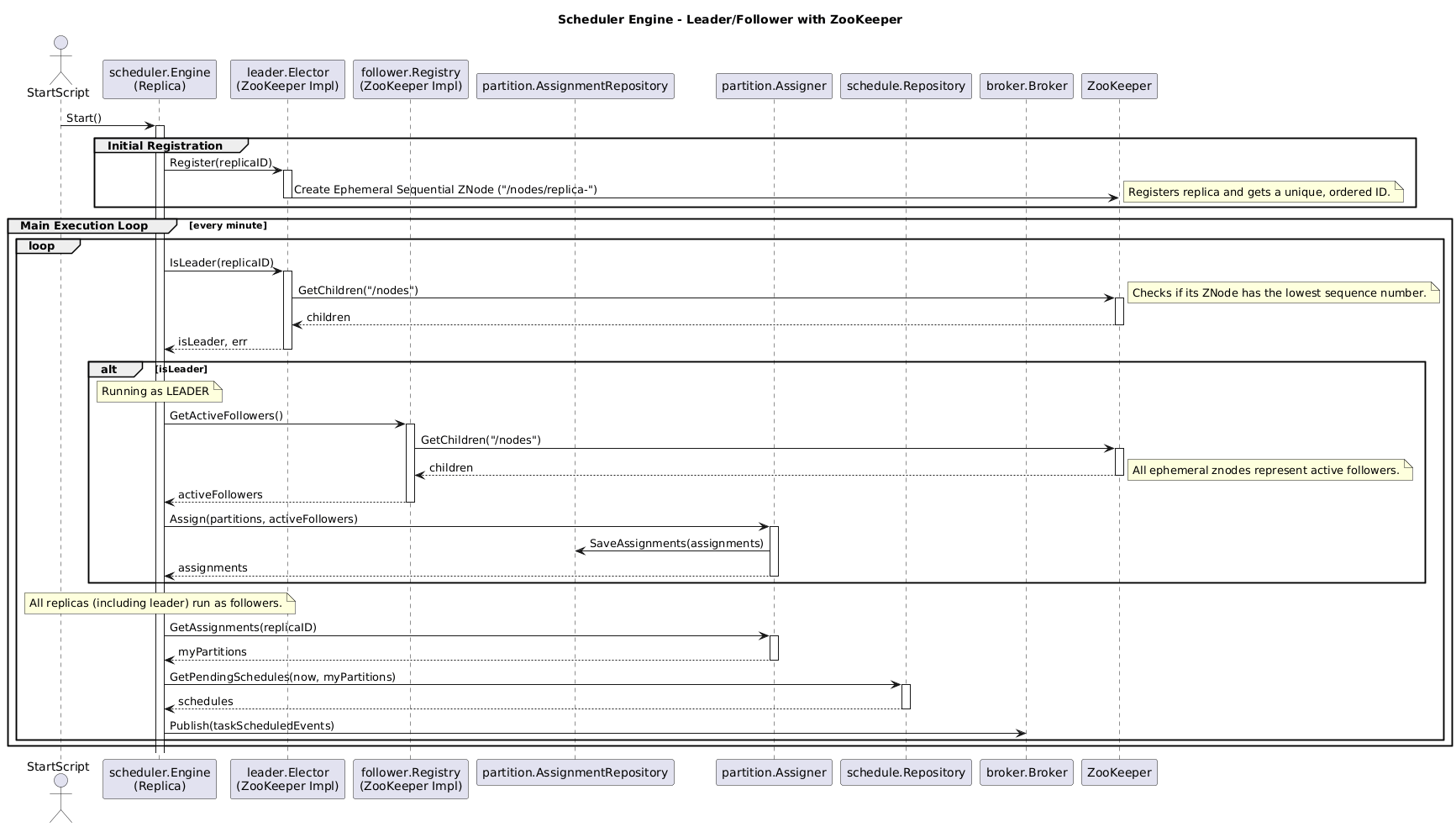The height and width of the screenshot is (827, 1456).
Task: Select the ZooKeeper participant box
Action: click(1118, 85)
